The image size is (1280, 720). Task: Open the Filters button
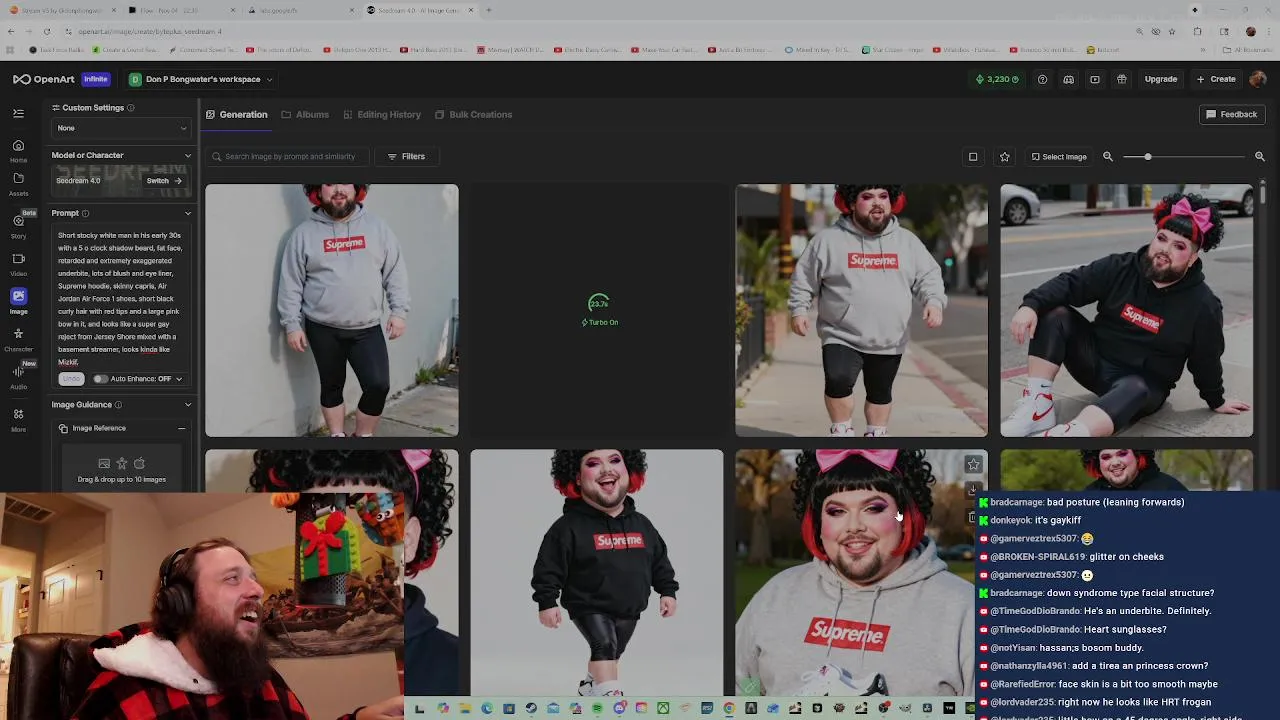406,156
